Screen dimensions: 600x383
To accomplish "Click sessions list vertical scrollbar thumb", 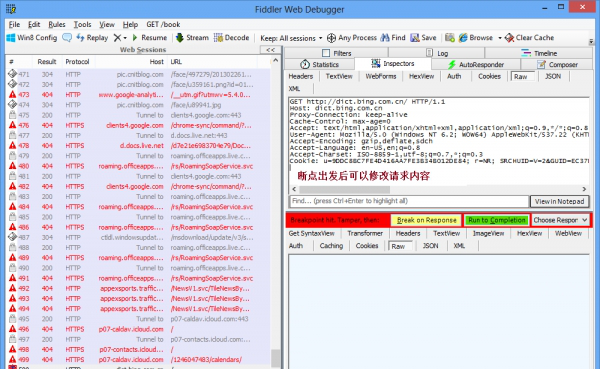I will click(x=276, y=358).
